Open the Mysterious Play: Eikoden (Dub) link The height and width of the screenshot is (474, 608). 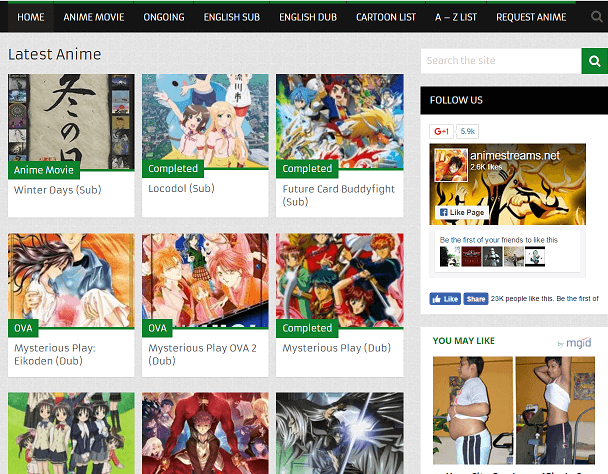(55, 354)
